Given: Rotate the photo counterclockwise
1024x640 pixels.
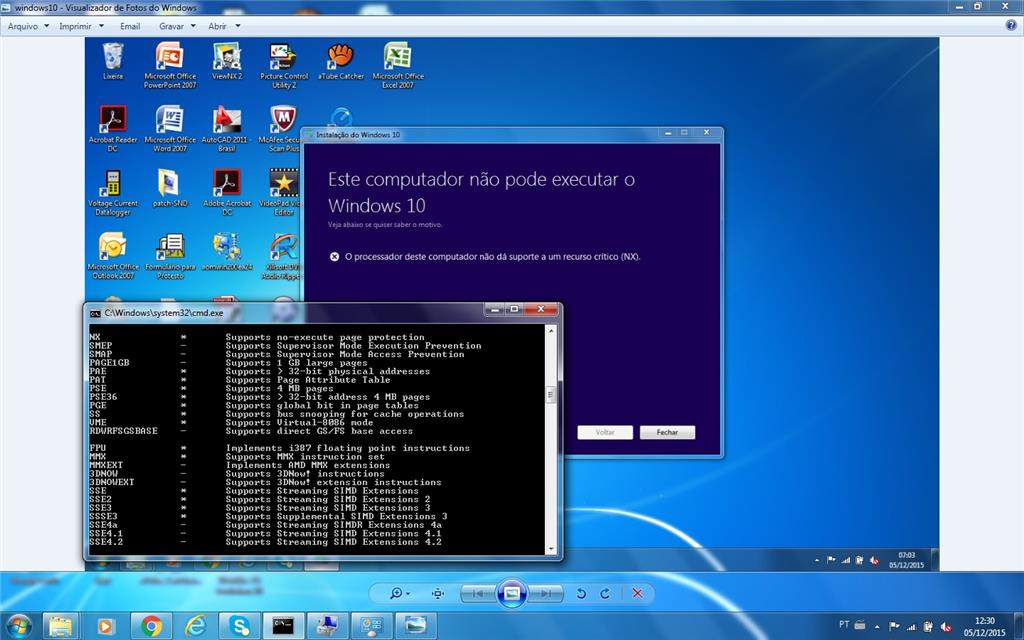Looking at the screenshot, I should click(x=581, y=593).
